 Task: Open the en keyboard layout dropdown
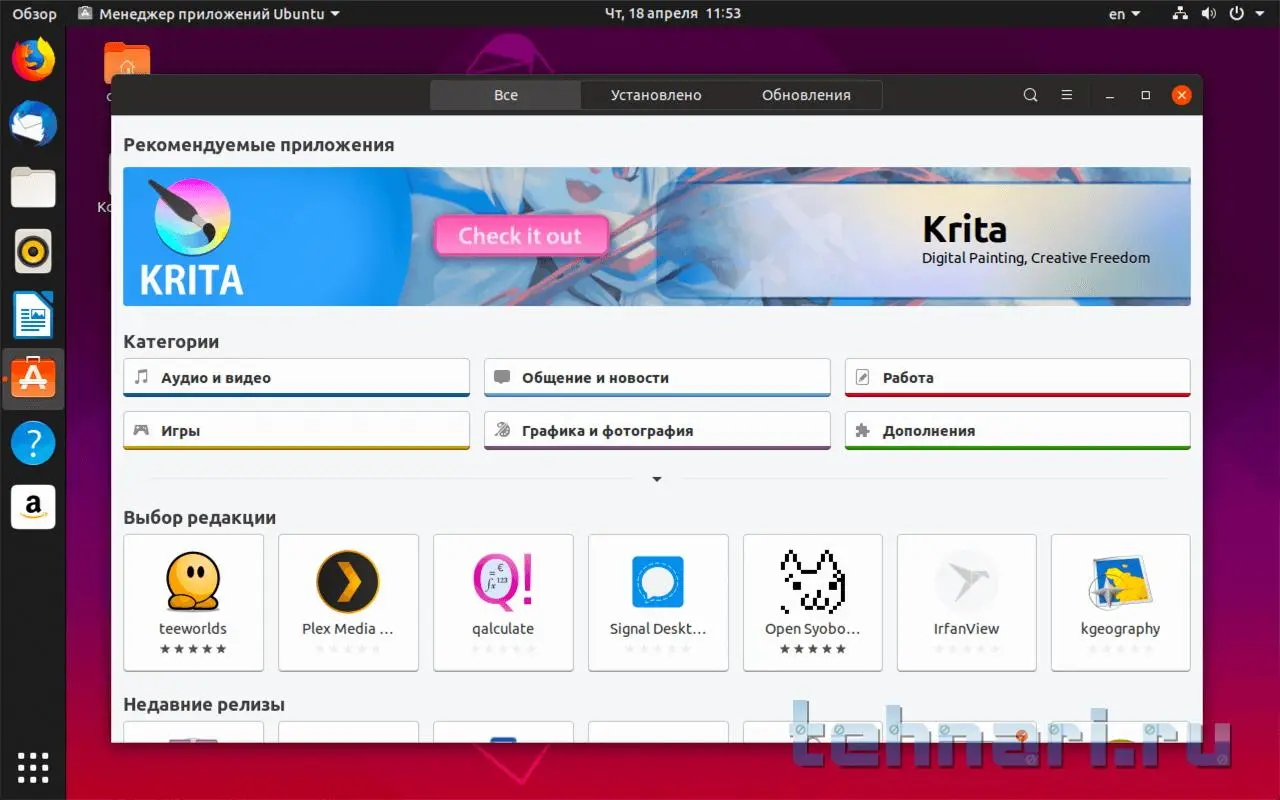1125,14
